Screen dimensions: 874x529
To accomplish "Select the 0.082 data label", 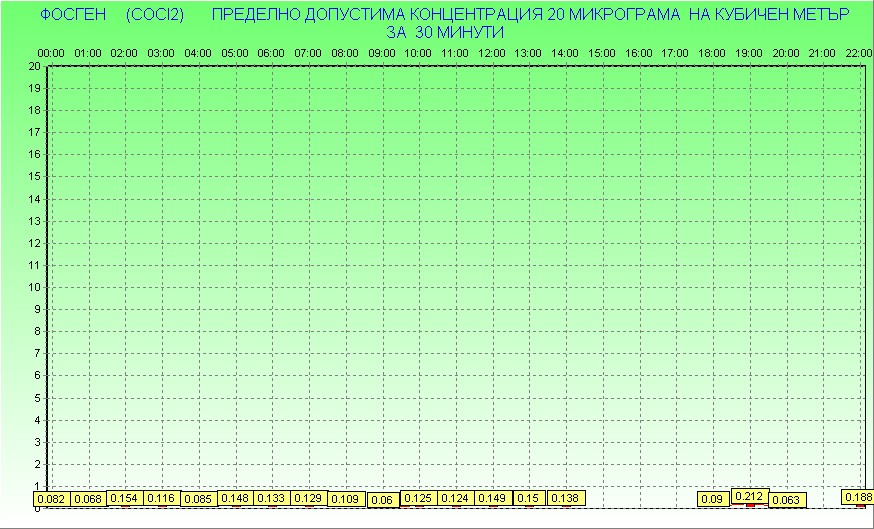I will 52,499.
